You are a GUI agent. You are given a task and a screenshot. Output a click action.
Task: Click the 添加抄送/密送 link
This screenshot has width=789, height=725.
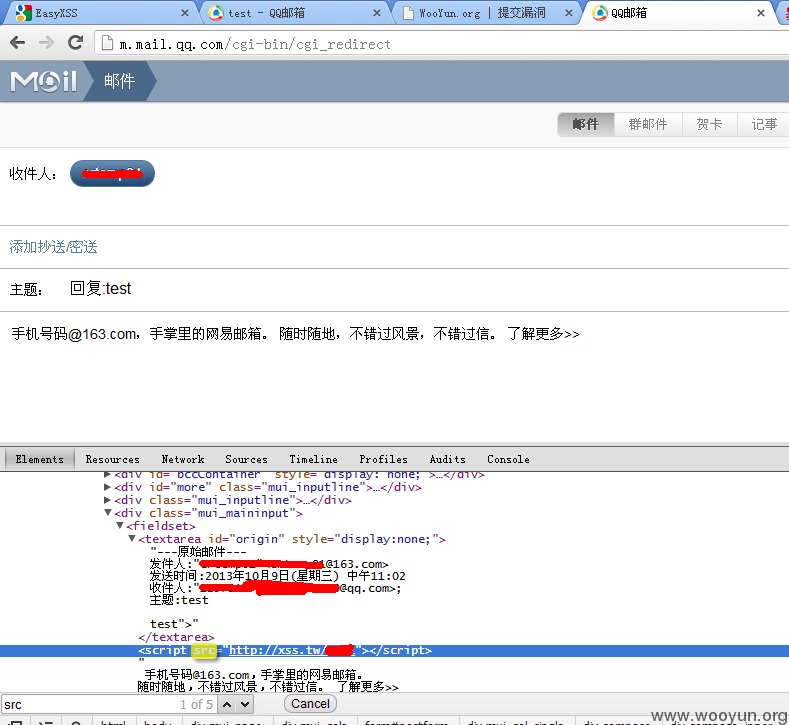pos(53,247)
